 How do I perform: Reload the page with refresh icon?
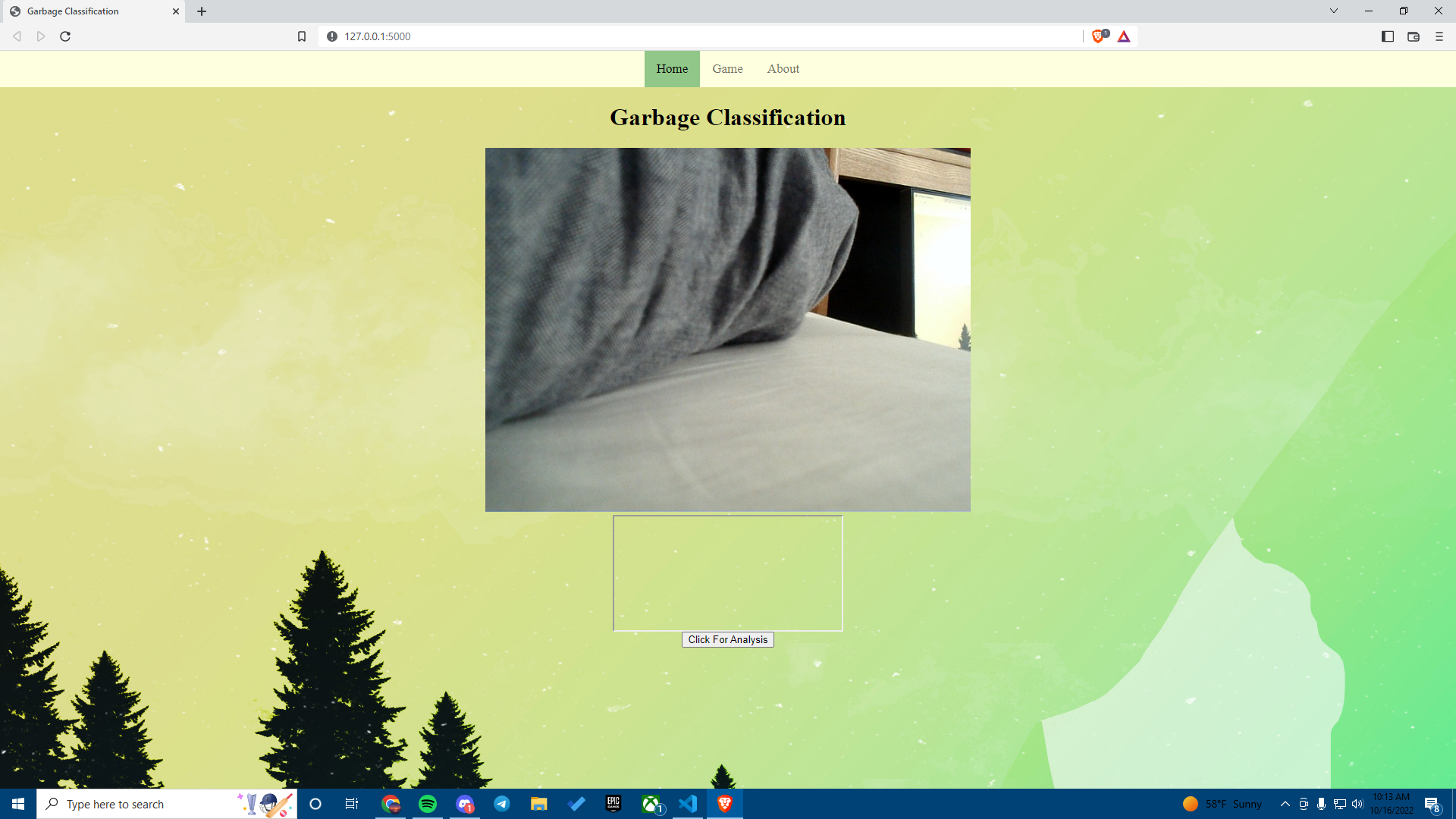pyautogui.click(x=65, y=36)
